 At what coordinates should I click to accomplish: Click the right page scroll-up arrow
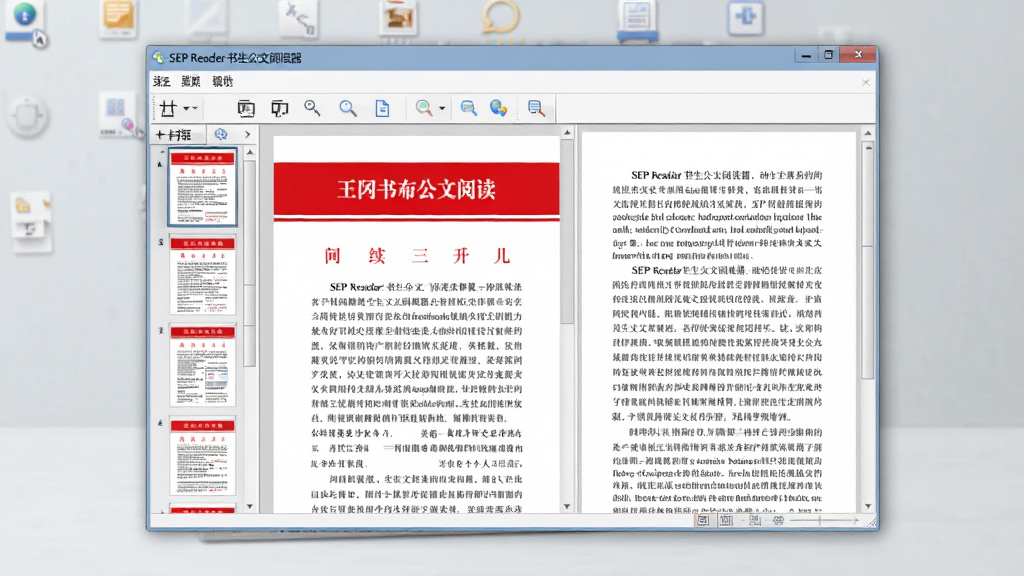[868, 134]
